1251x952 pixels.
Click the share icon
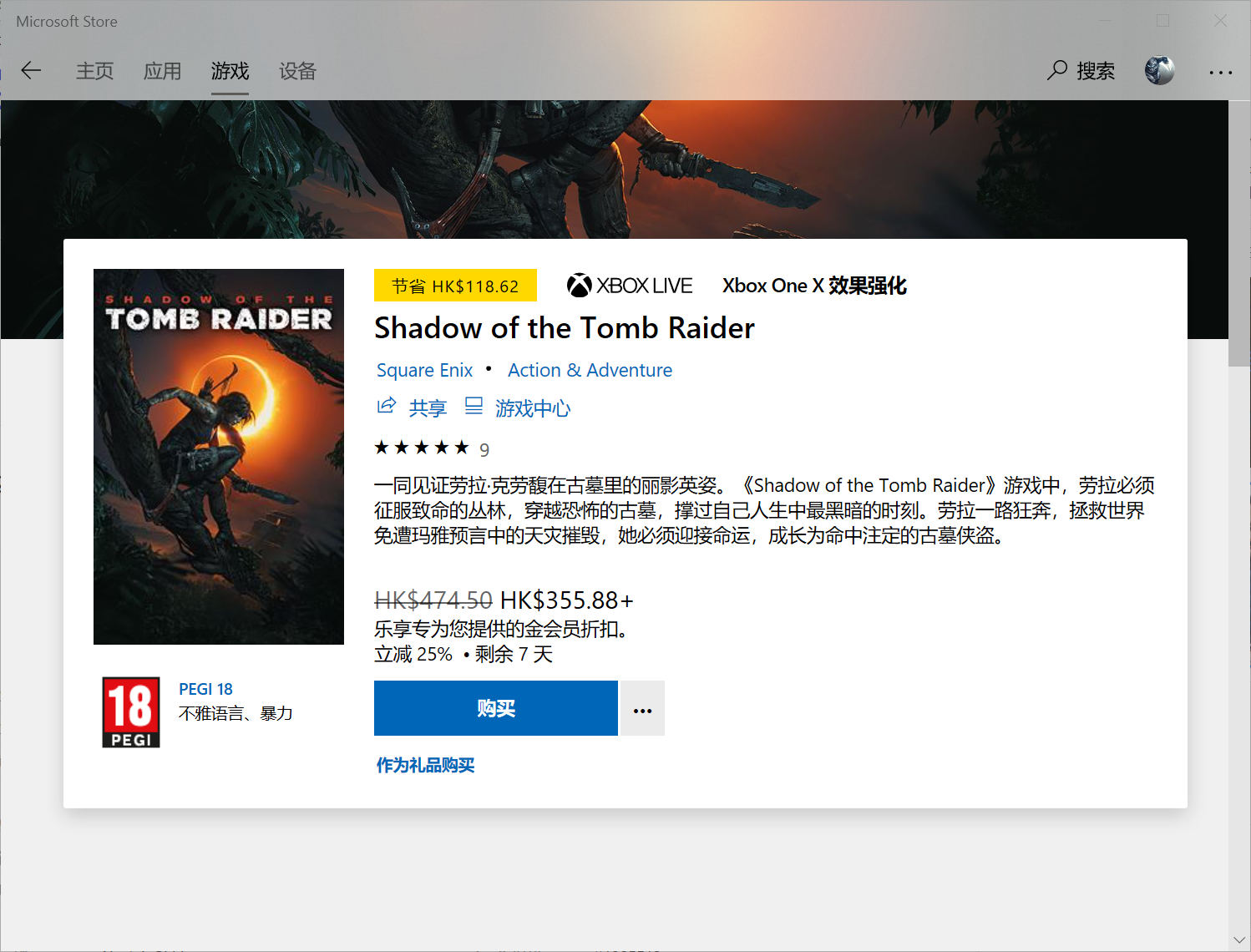tap(387, 407)
